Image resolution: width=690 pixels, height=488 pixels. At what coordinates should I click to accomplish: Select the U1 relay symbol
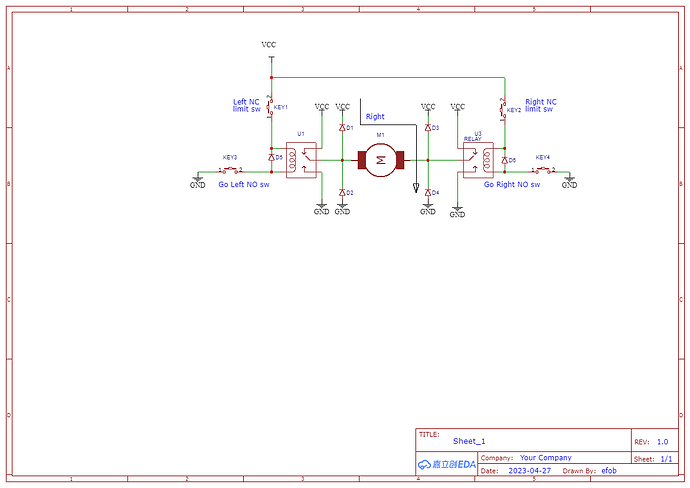(x=301, y=160)
